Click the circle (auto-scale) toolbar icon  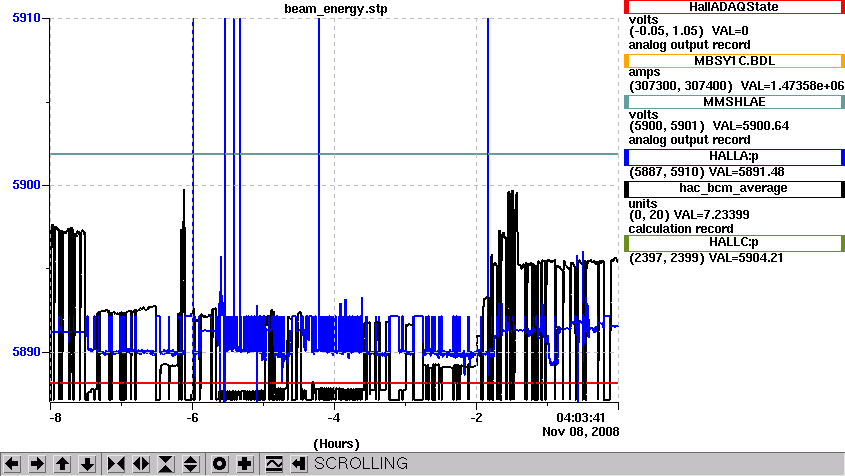219,464
